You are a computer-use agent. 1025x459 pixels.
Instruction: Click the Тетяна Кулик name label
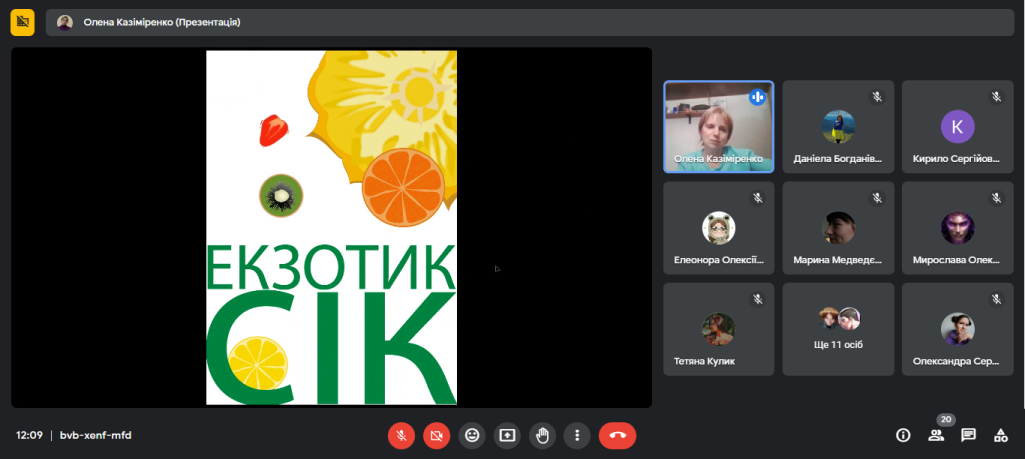(x=704, y=361)
